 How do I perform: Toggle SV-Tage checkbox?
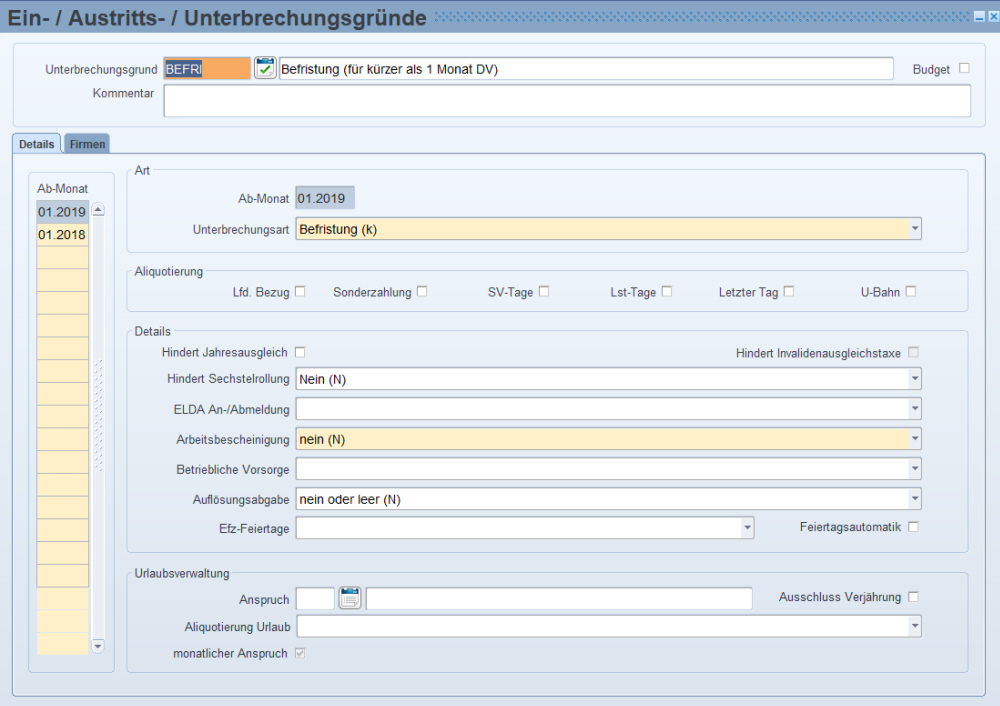543,291
